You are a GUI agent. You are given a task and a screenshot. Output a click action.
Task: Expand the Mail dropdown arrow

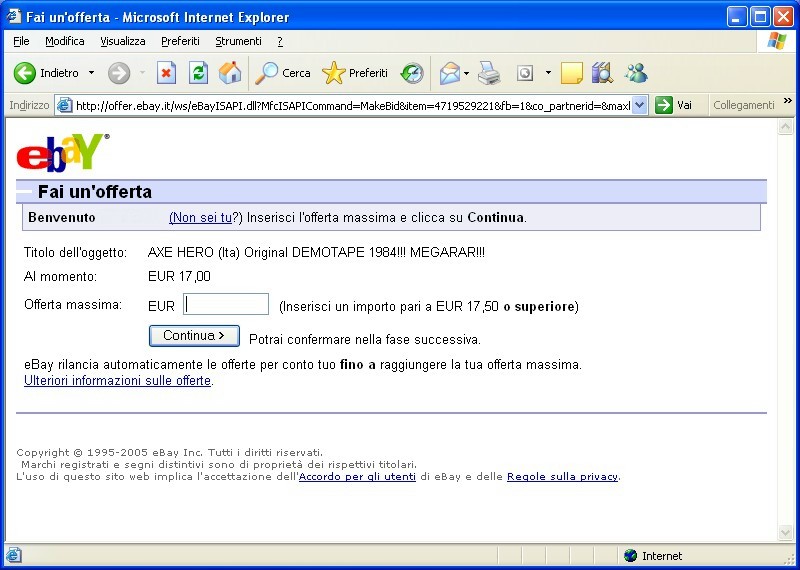pyautogui.click(x=466, y=73)
